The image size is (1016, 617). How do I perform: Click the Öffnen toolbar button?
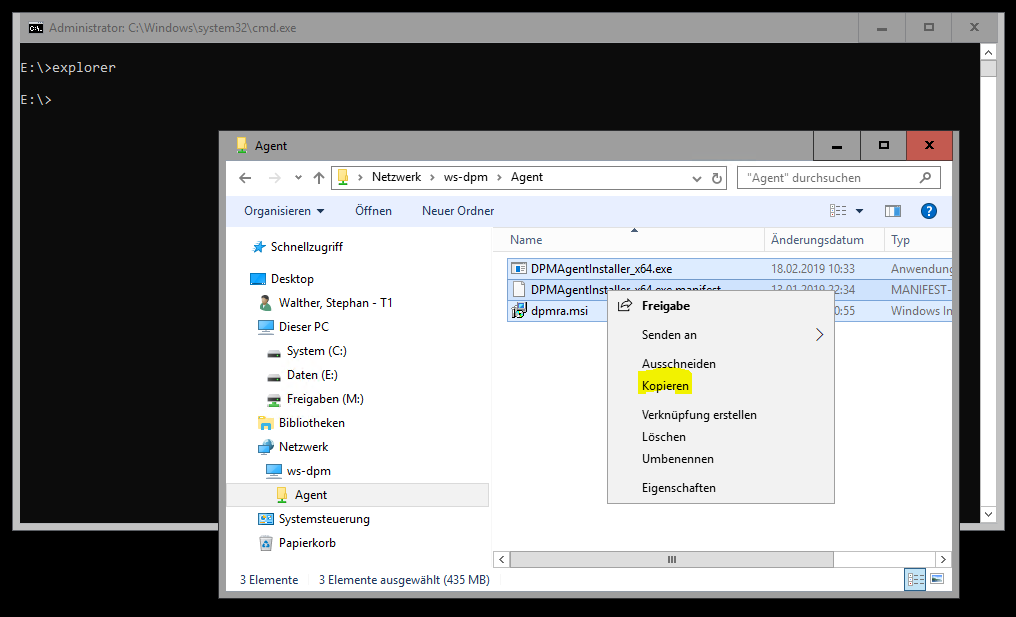point(373,211)
